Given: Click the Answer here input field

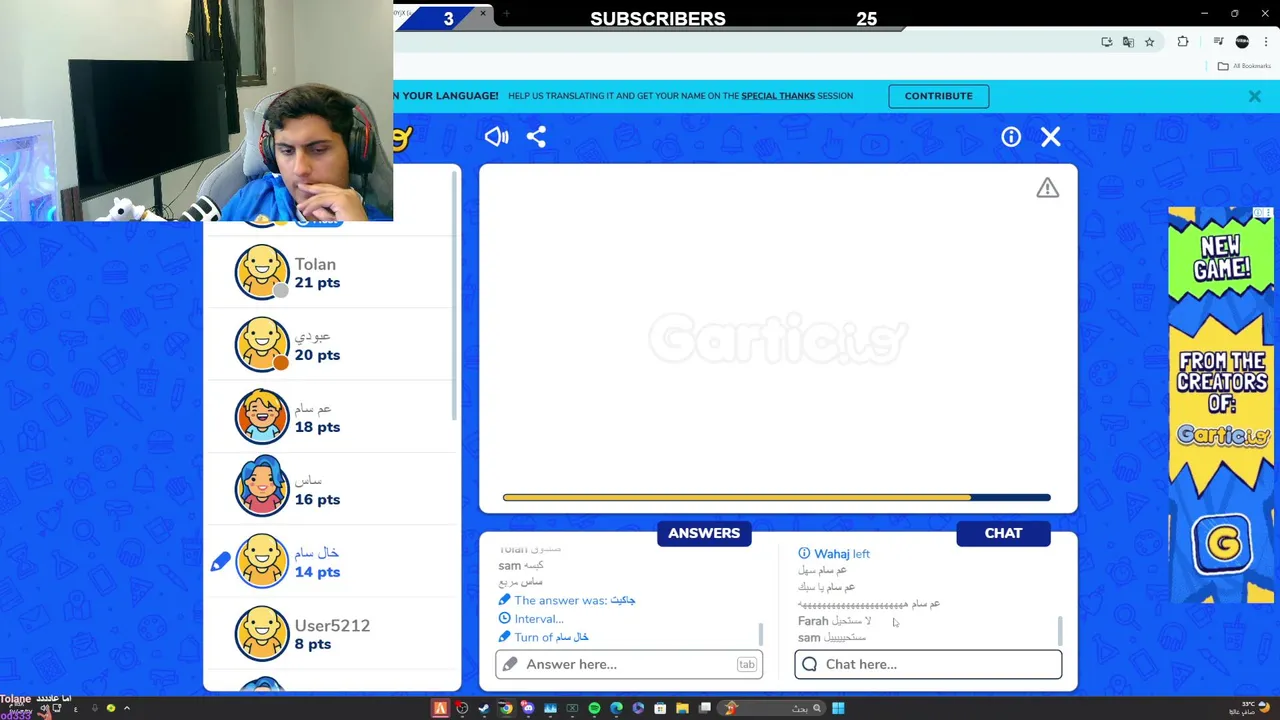Looking at the screenshot, I should pos(629,664).
